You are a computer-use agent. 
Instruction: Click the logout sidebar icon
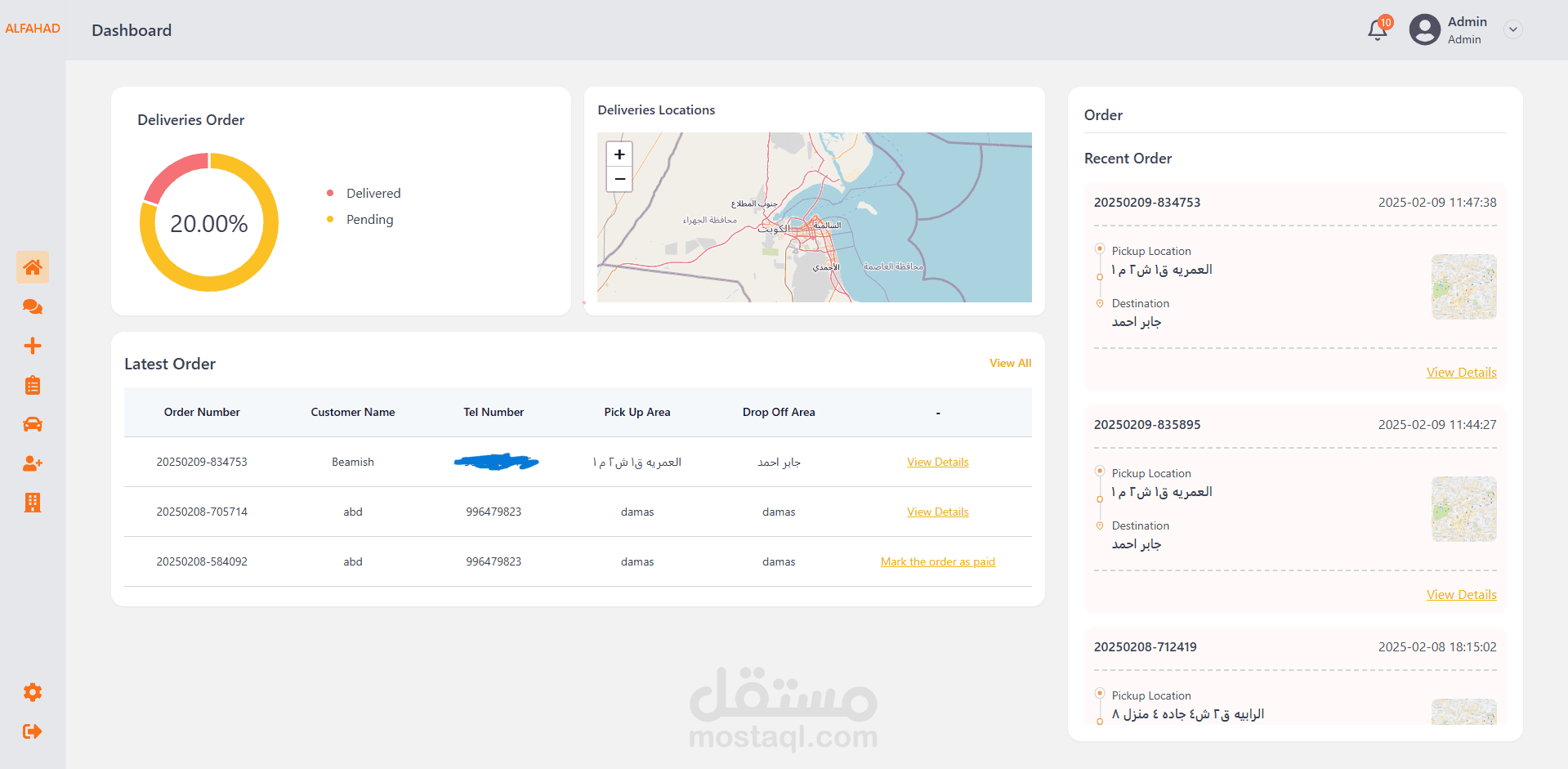33,731
